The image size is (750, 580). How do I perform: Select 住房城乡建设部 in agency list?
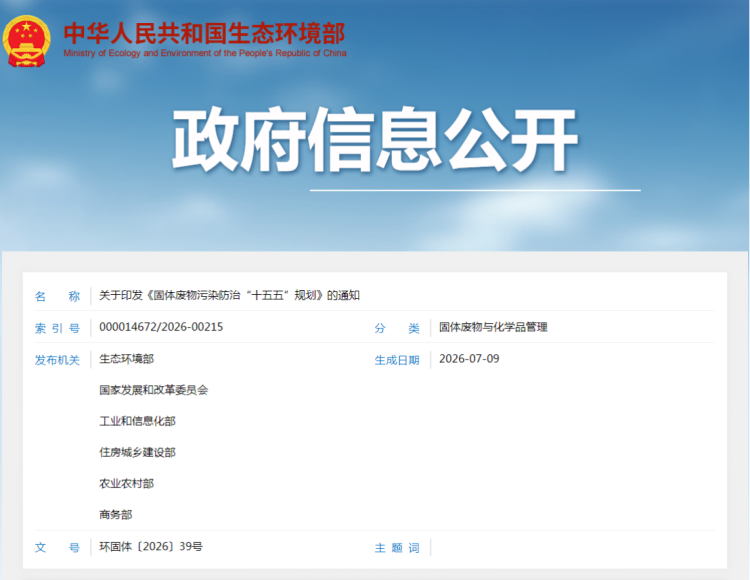point(137,452)
